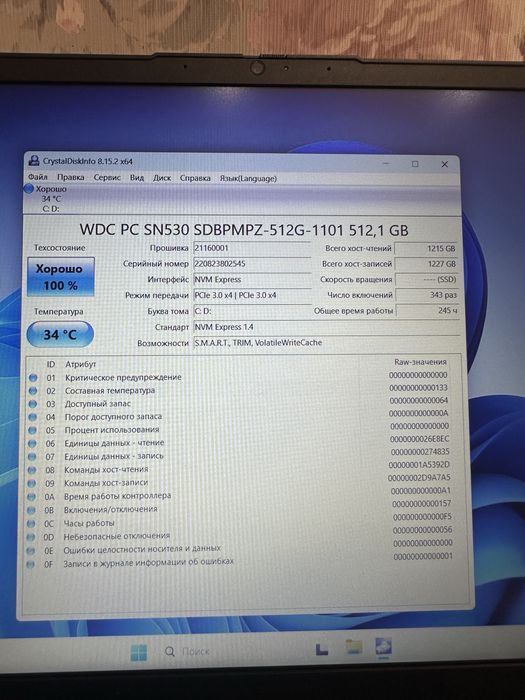The height and width of the screenshot is (700, 525).
Task: Open the Вид menu
Action: click(137, 178)
